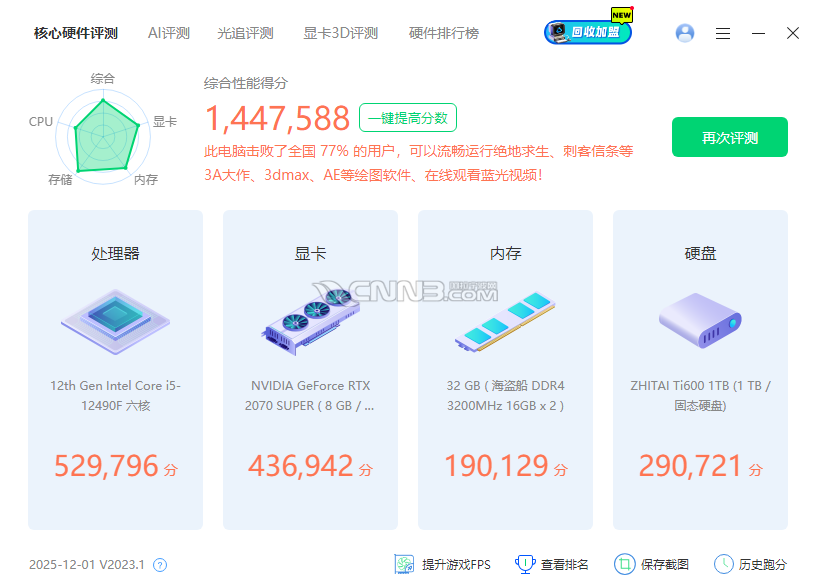Viewport: 814px width, 587px height.
Task: Click the user avatar icon
Action: [x=684, y=33]
